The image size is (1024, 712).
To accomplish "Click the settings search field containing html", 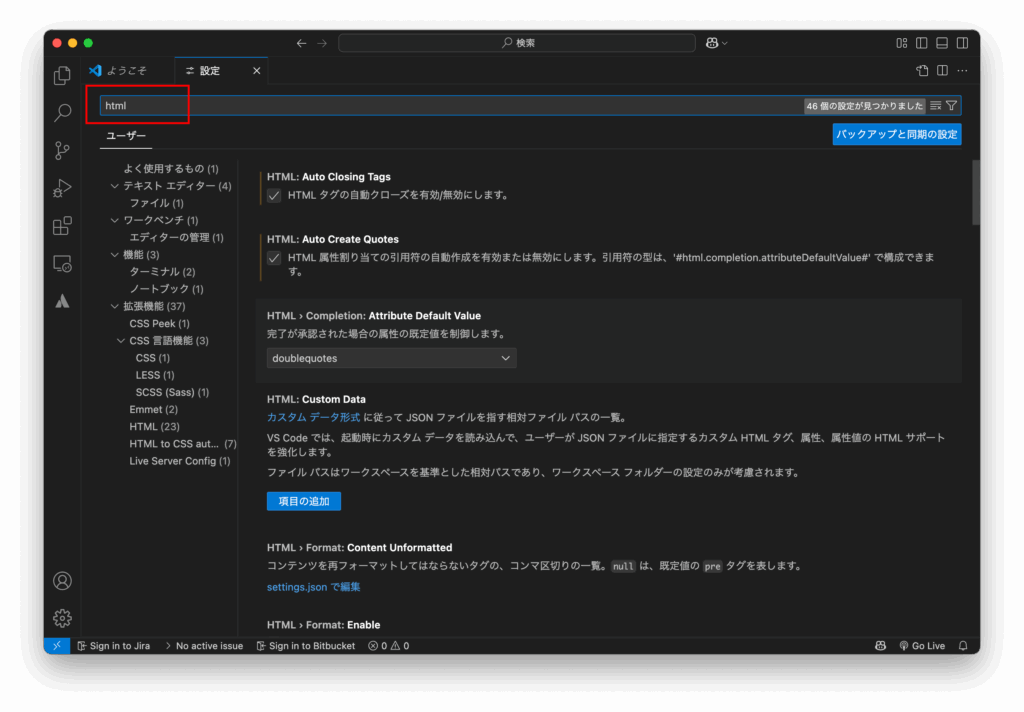I will tap(450, 105).
